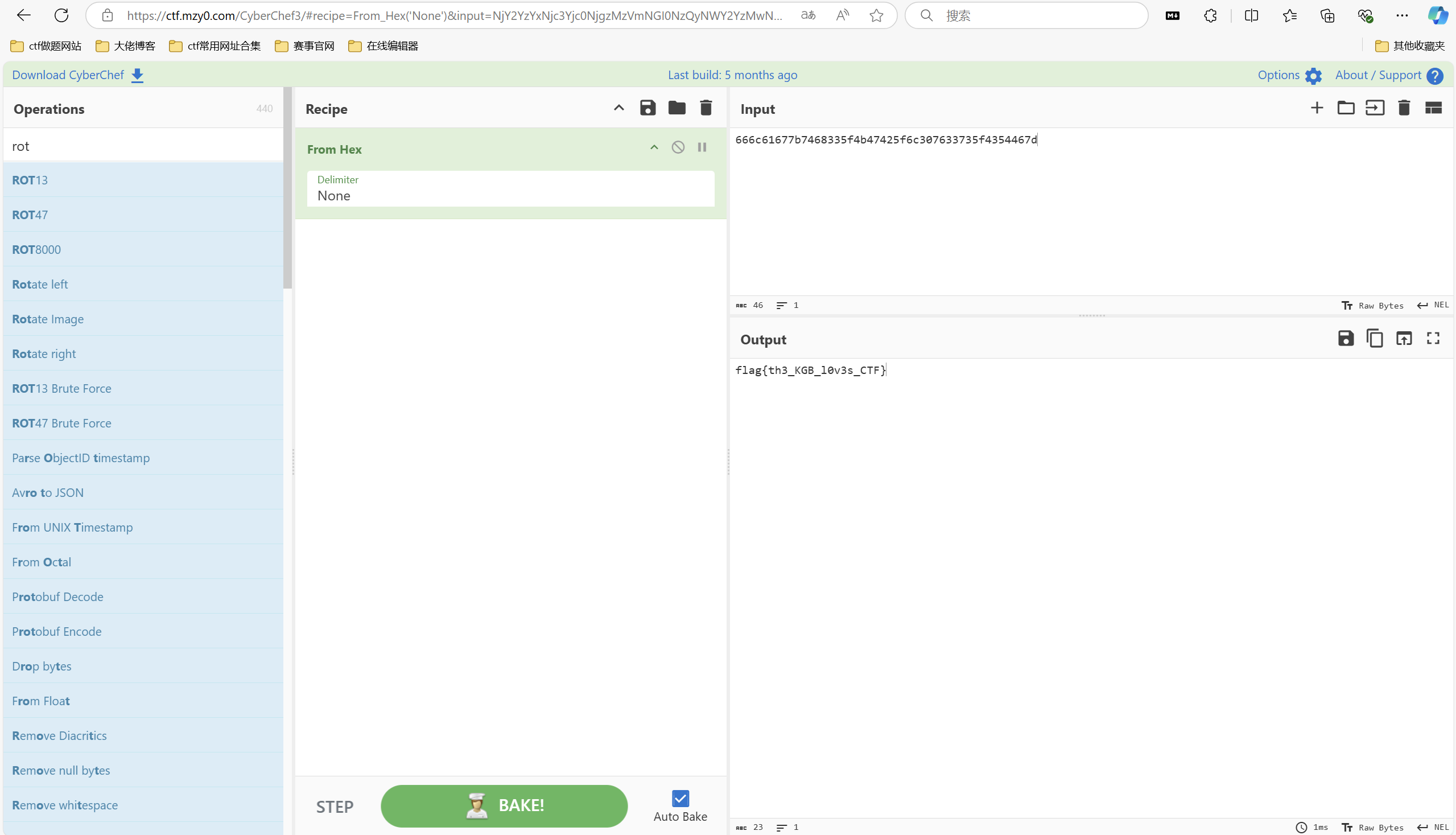Image resolution: width=1456 pixels, height=835 pixels.
Task: Open the browser extensions puzzle icon
Action: pos(1210,15)
